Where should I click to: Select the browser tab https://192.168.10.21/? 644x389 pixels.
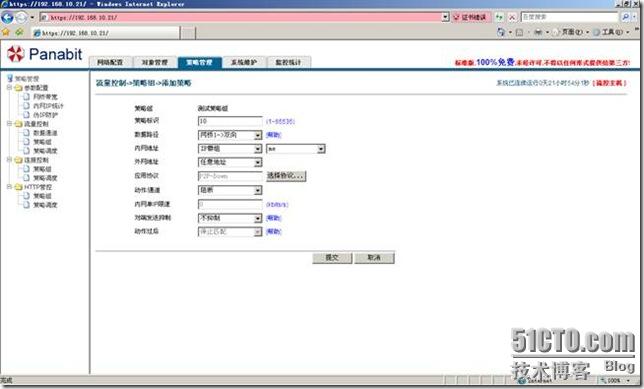(x=106, y=33)
